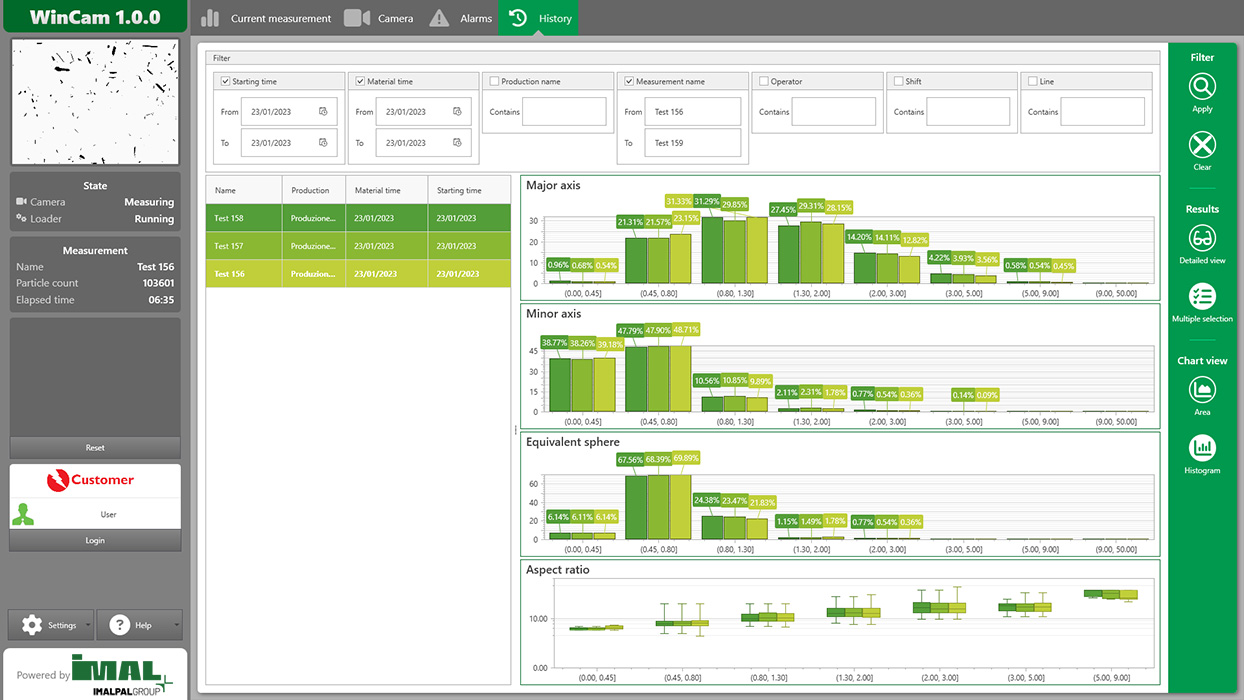Switch to the Current measurement tab
The width and height of the screenshot is (1244, 700).
click(x=266, y=18)
